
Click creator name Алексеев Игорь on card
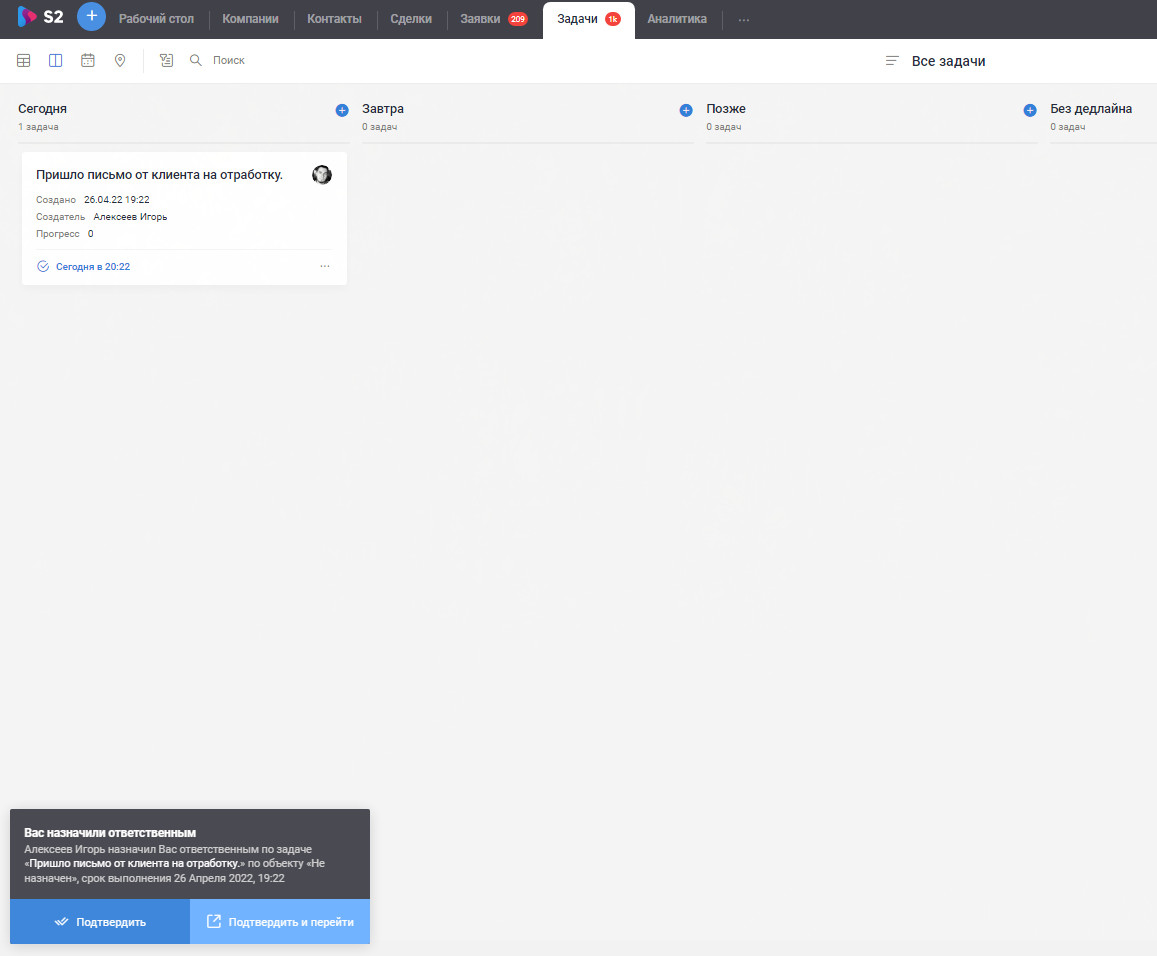[131, 217]
